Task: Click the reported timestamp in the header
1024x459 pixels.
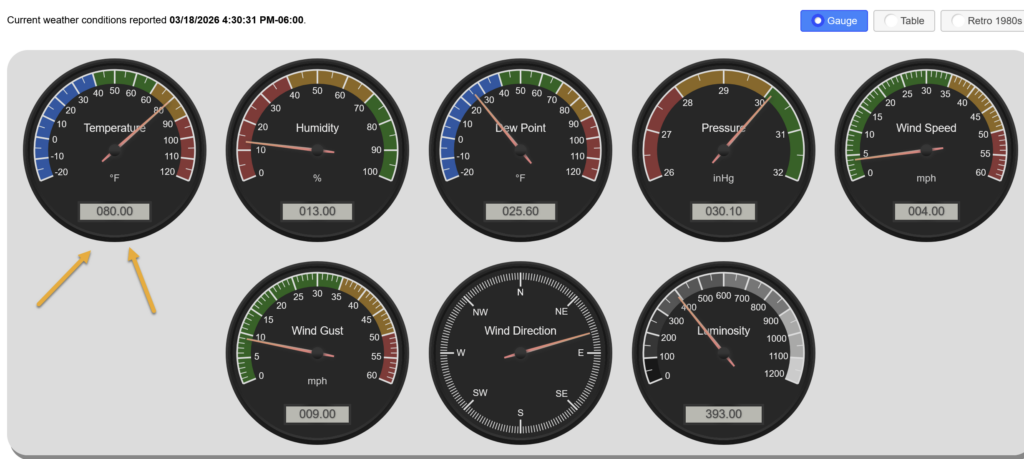Action: pos(236,20)
